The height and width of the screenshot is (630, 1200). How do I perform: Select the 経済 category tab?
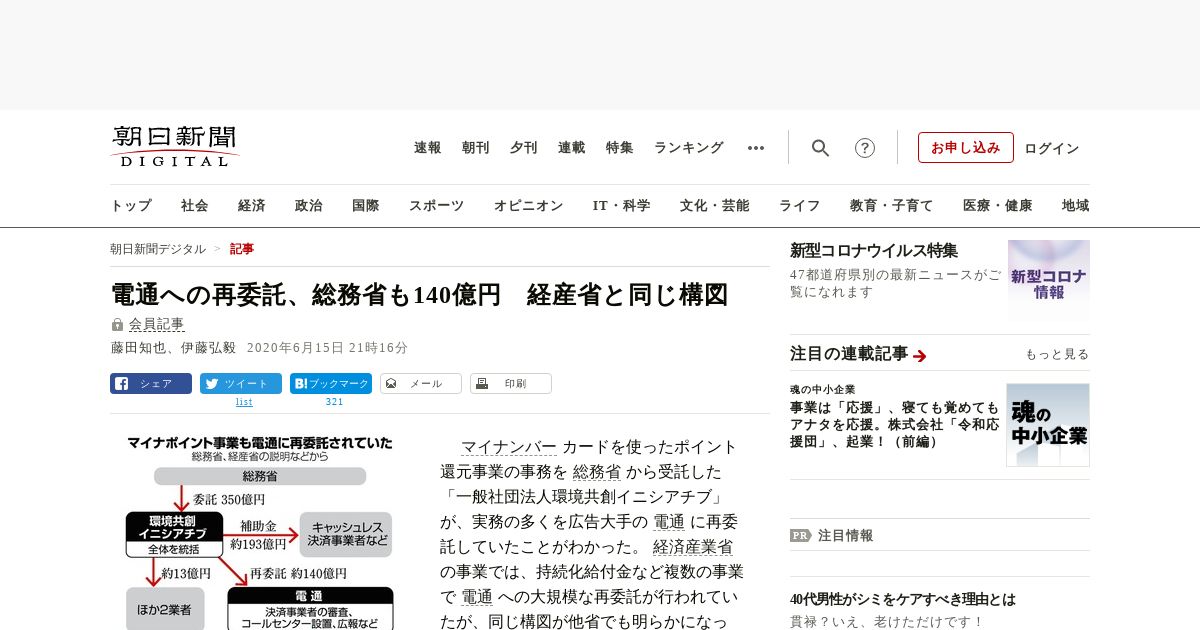(252, 205)
